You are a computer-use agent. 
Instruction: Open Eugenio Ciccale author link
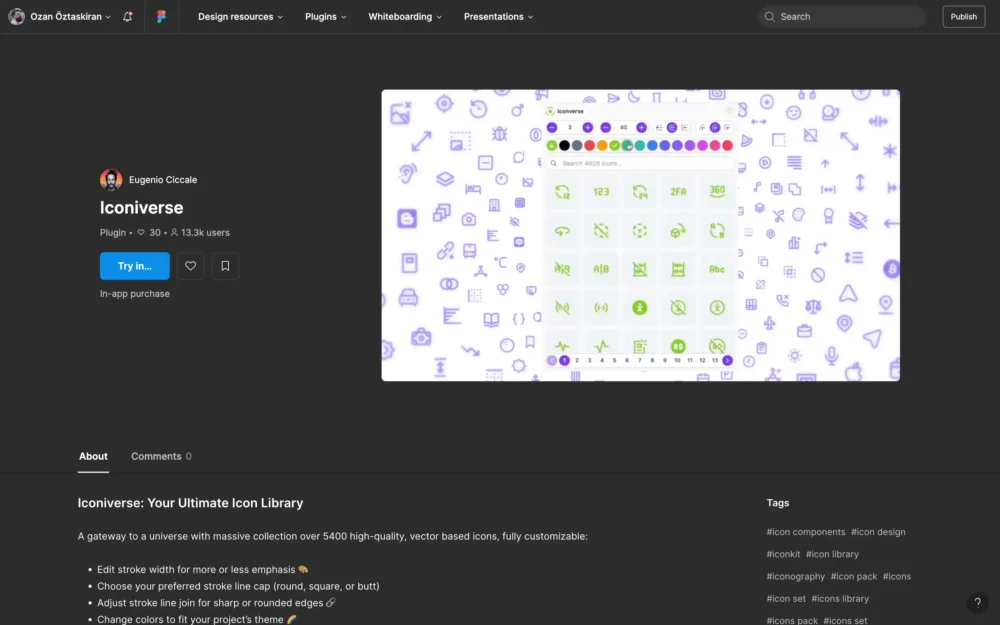pos(163,180)
